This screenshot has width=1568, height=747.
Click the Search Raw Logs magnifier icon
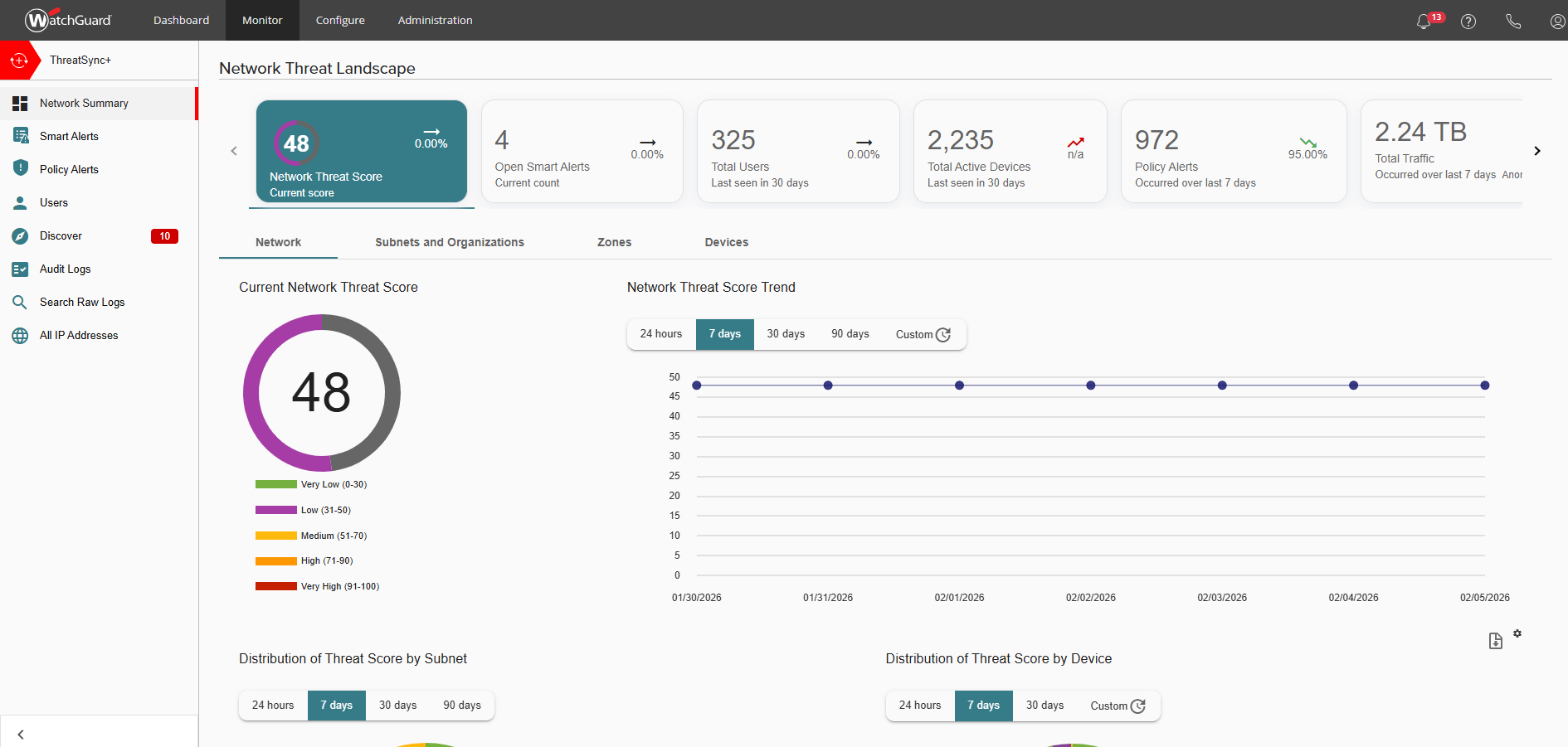(20, 303)
